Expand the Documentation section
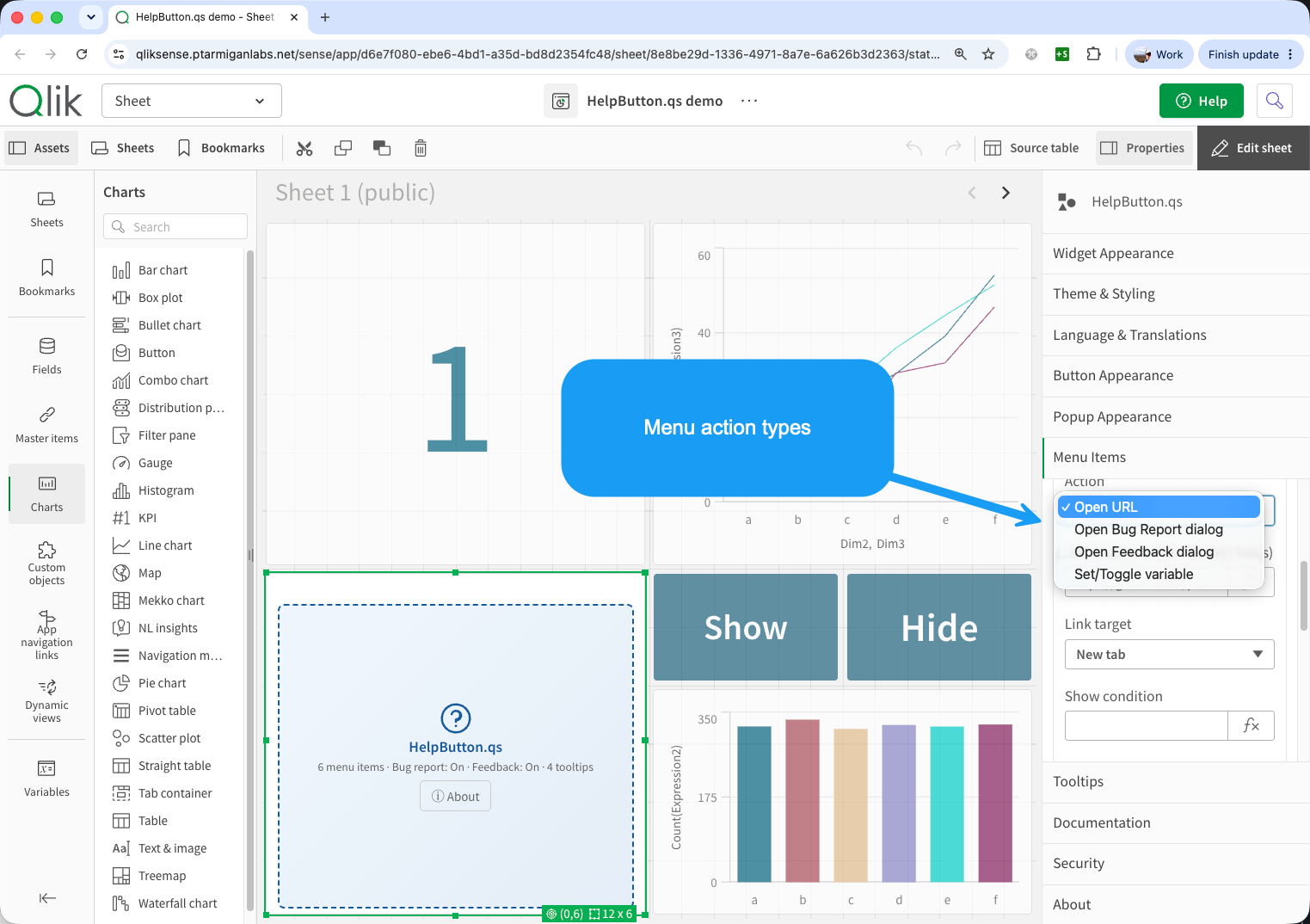The height and width of the screenshot is (924, 1310). coord(1176,822)
